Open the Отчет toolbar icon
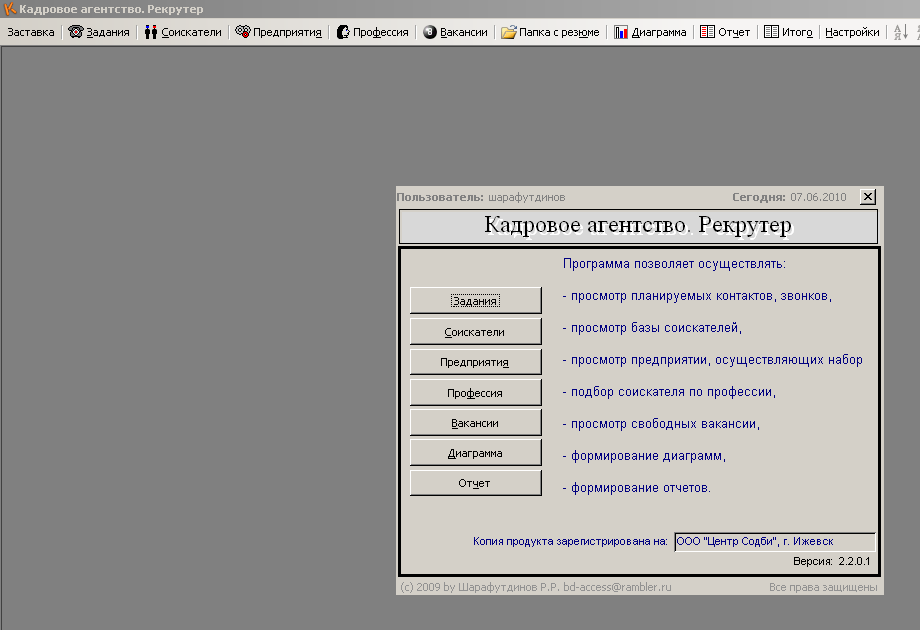This screenshot has height=630, width=920. pyautogui.click(x=726, y=31)
